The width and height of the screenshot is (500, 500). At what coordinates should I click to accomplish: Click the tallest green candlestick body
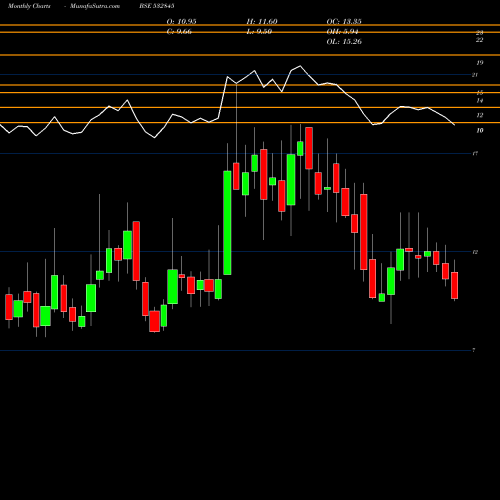click(x=227, y=223)
